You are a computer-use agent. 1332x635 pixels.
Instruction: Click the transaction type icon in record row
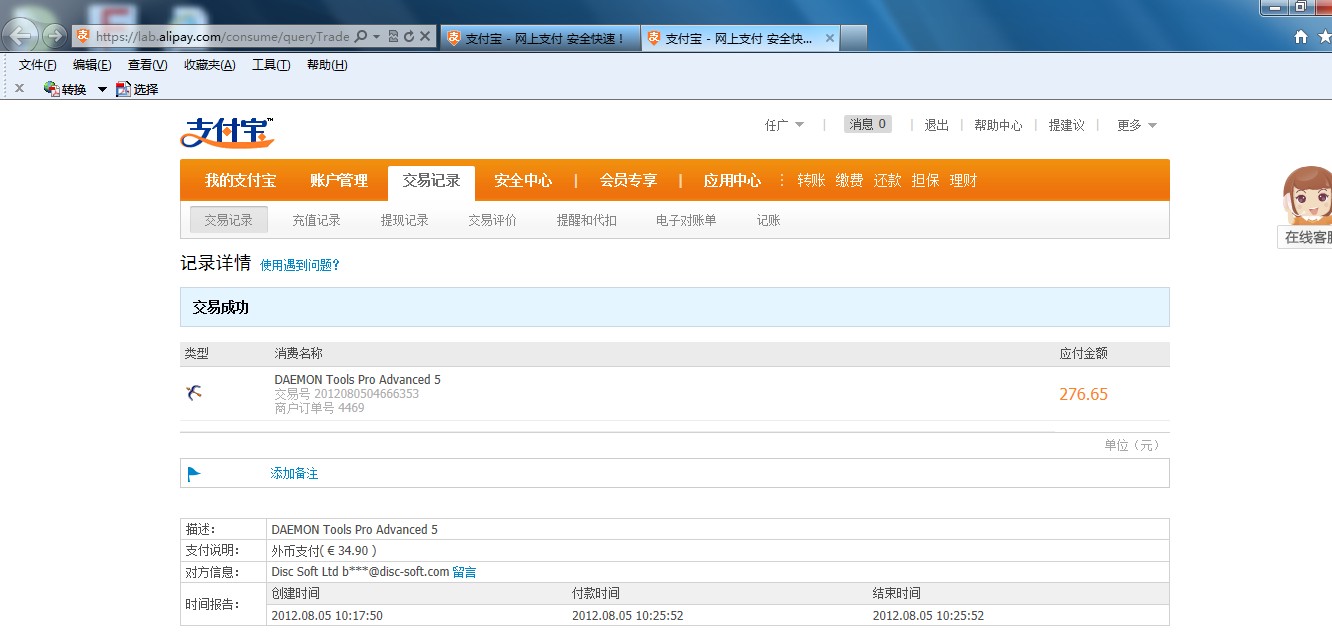pos(194,393)
